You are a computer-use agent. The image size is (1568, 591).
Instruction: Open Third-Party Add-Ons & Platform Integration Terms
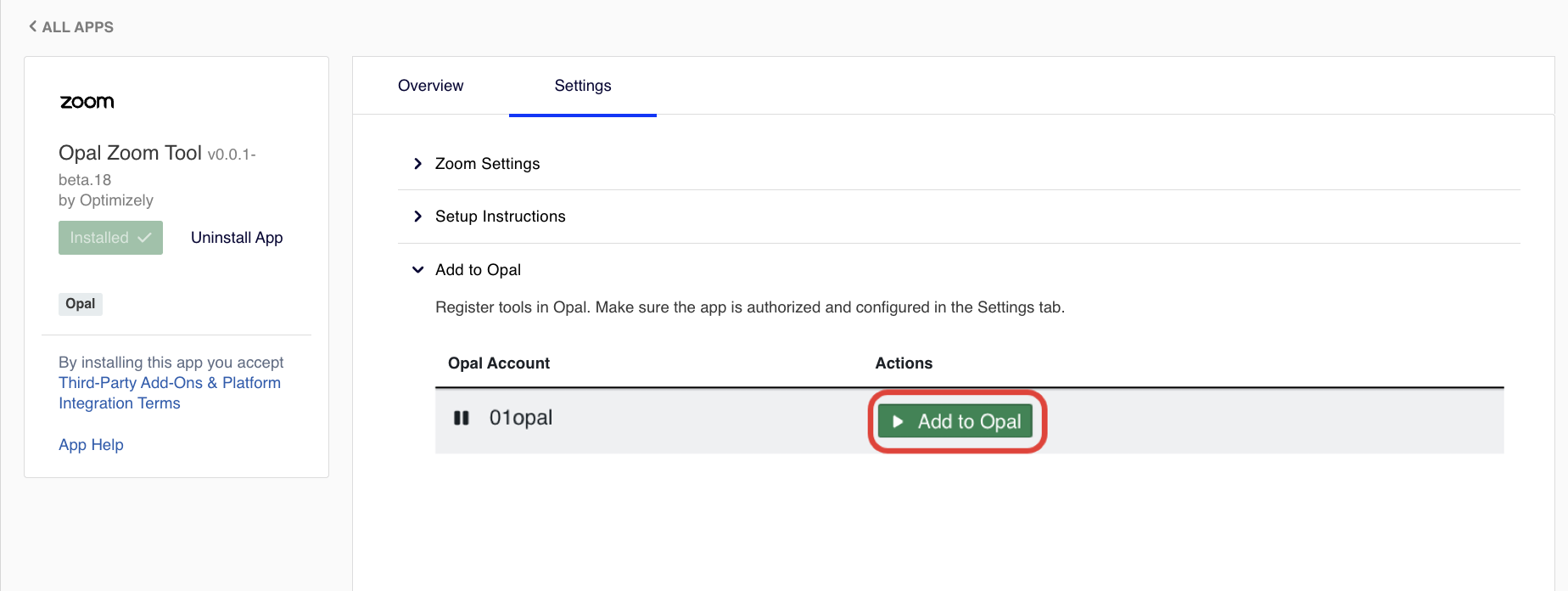(x=169, y=393)
